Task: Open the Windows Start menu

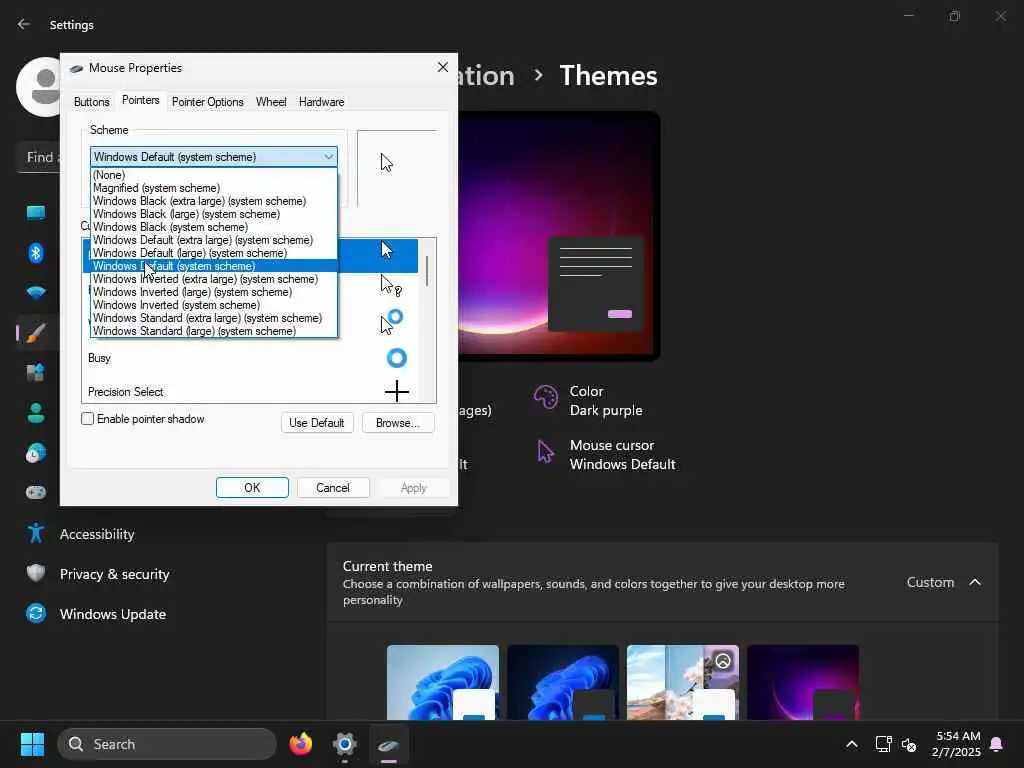Action: pyautogui.click(x=32, y=744)
